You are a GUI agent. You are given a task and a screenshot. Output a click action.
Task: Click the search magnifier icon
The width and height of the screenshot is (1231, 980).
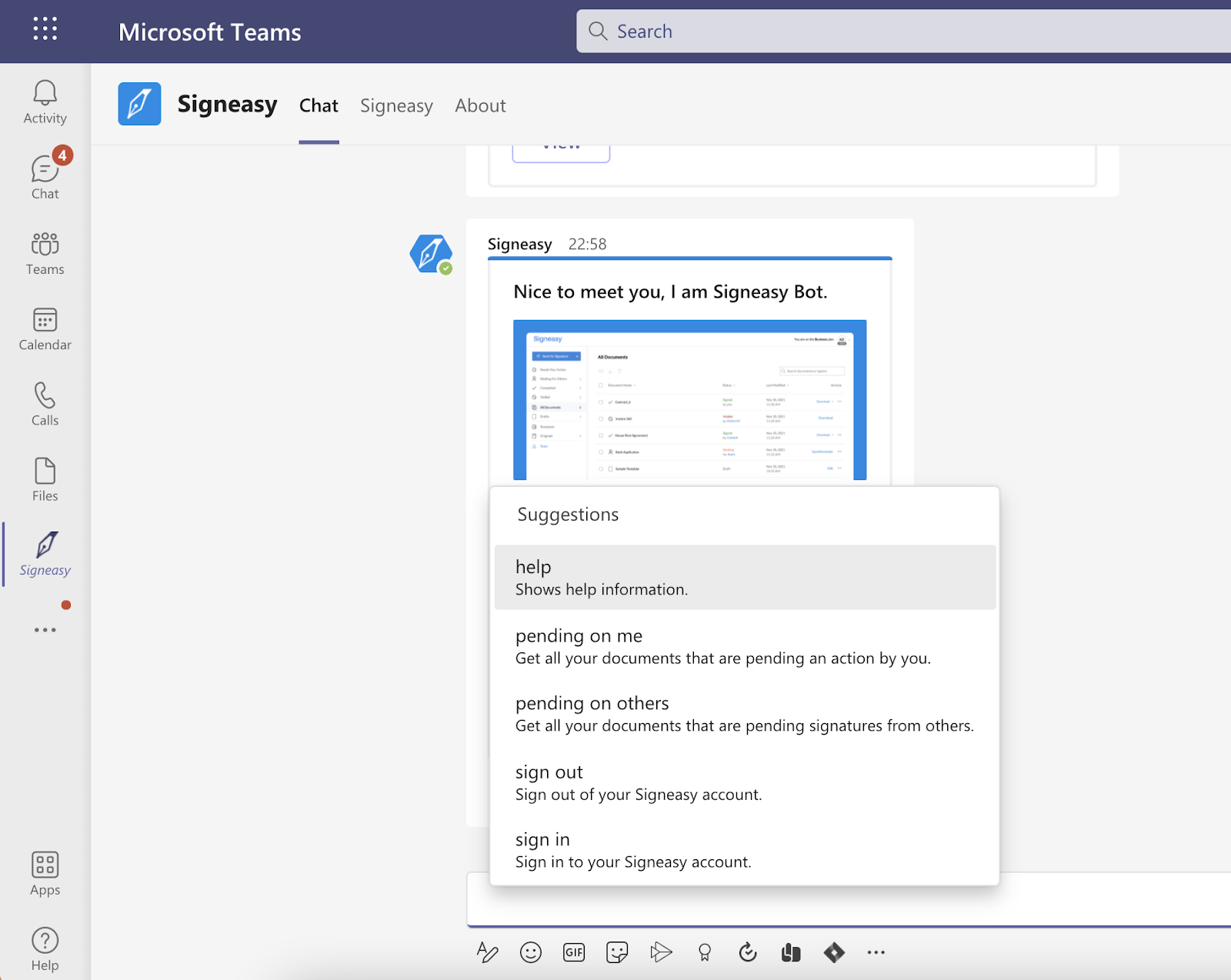coord(598,31)
